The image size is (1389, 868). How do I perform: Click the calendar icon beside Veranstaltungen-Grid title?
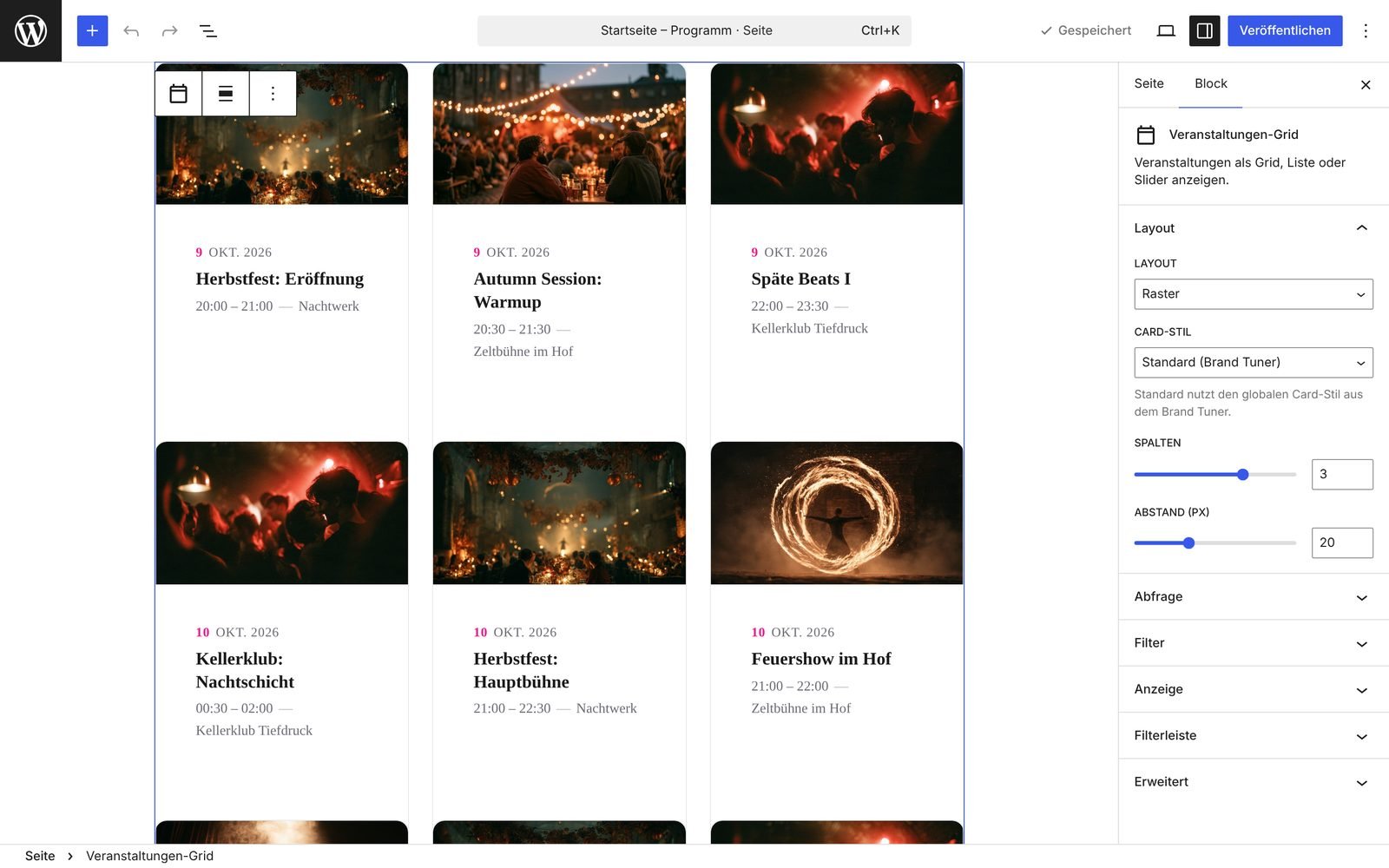pos(1146,135)
